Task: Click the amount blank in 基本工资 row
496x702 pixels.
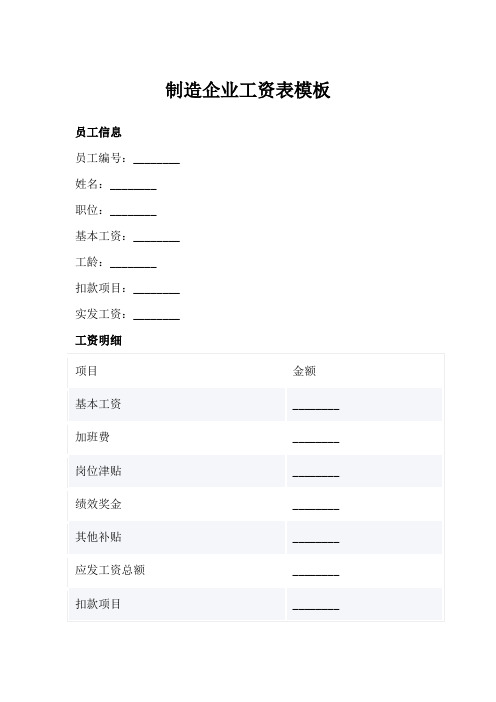Action: pos(316,406)
